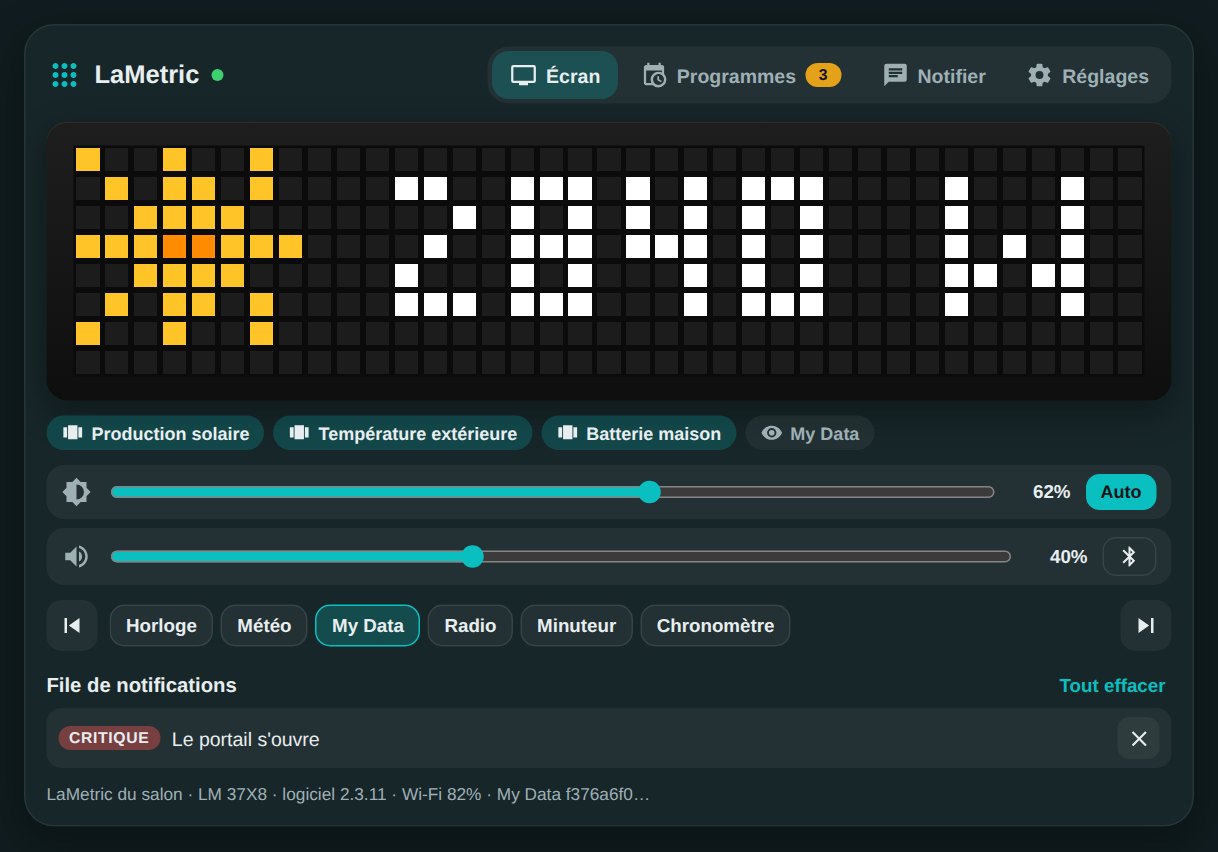Open the Chronomètre app
1218x852 pixels.
tap(715, 626)
